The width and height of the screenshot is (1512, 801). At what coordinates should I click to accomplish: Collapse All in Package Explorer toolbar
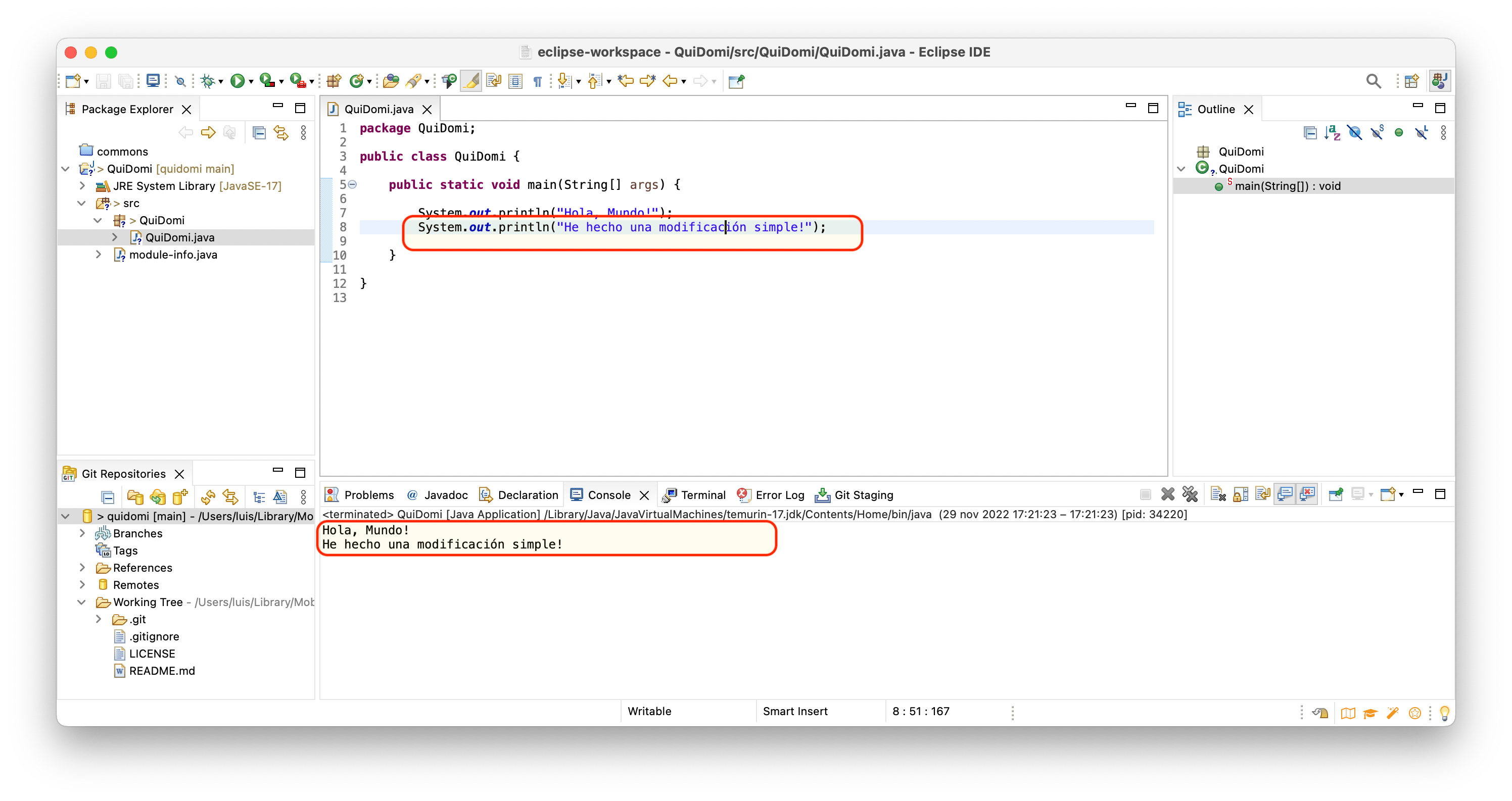[258, 133]
